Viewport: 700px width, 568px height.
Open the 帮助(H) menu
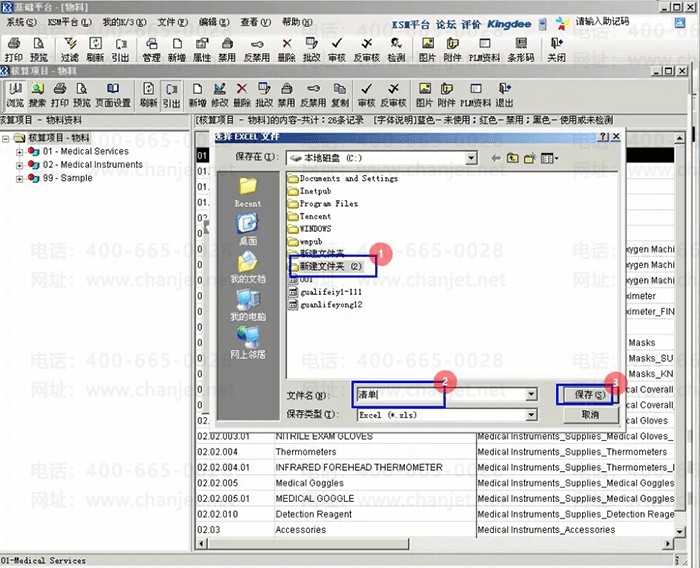(296, 21)
